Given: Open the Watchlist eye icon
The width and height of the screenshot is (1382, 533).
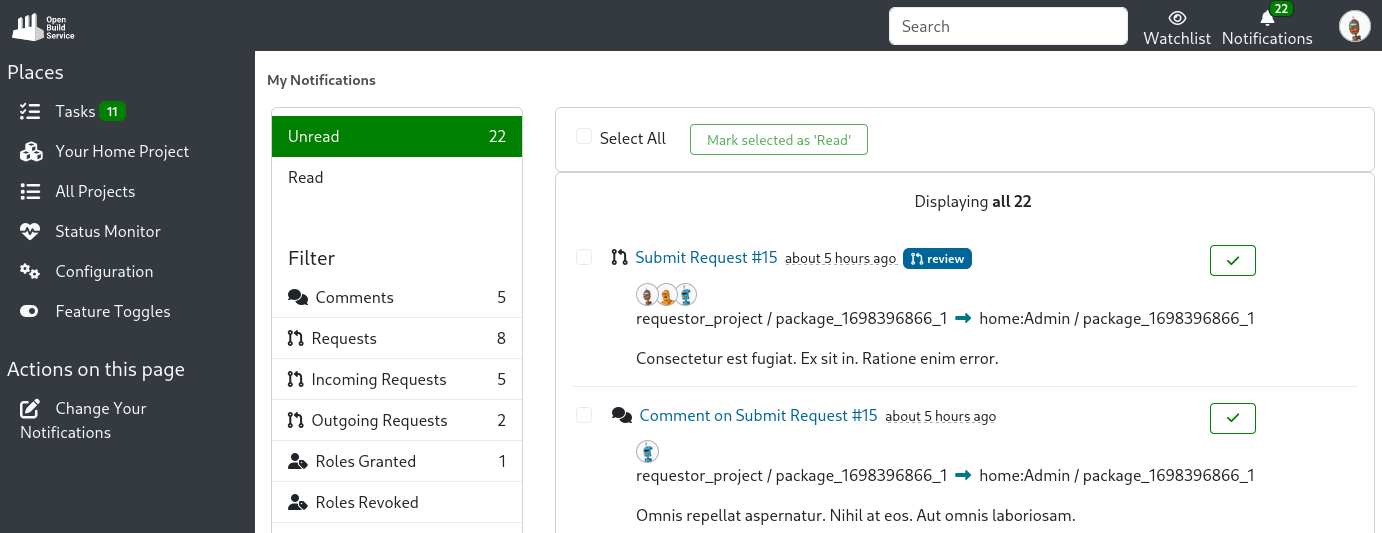Looking at the screenshot, I should 1177,18.
